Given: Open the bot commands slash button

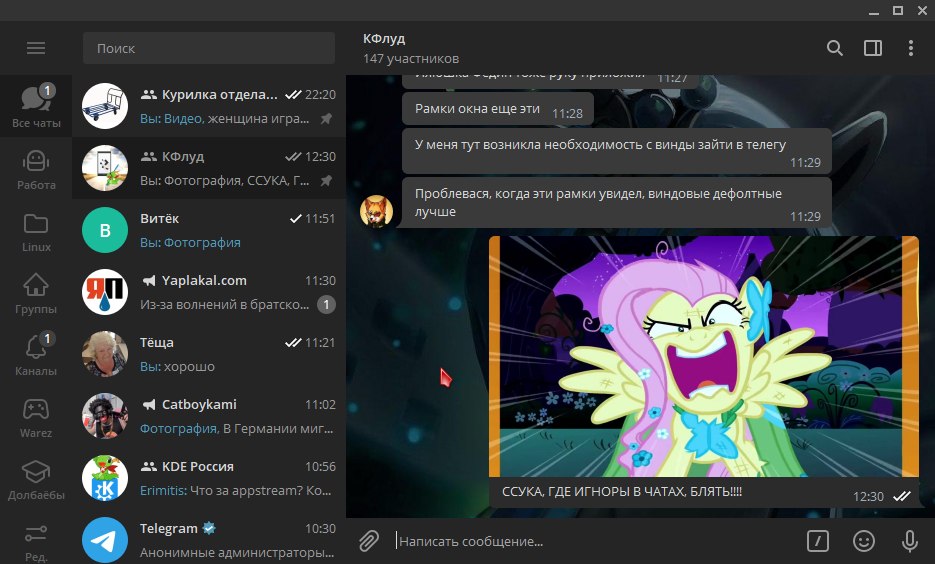Looking at the screenshot, I should [818, 541].
